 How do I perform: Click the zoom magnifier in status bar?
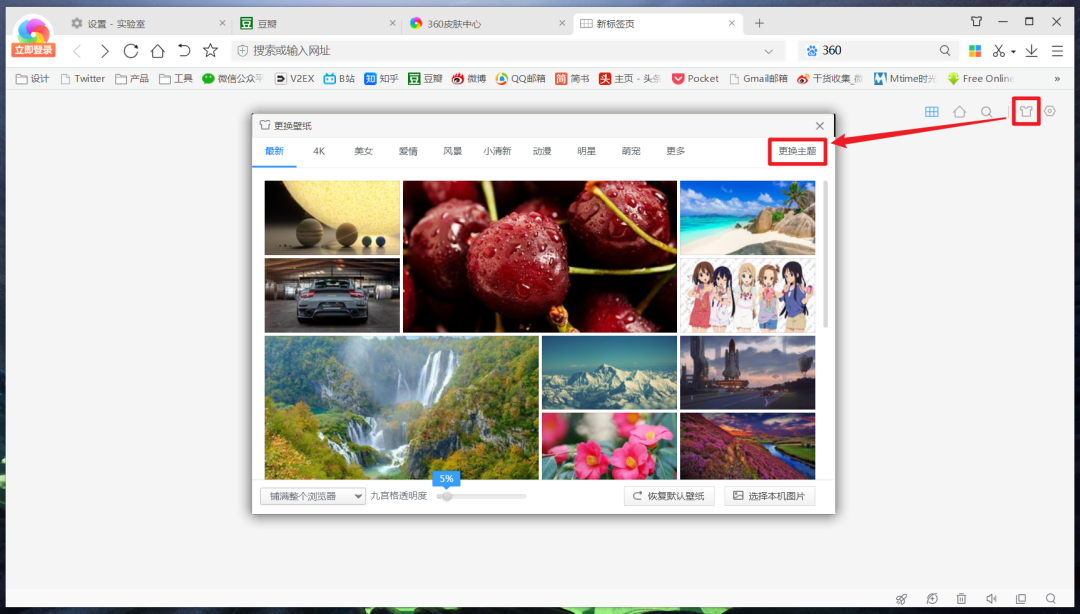coord(1050,599)
